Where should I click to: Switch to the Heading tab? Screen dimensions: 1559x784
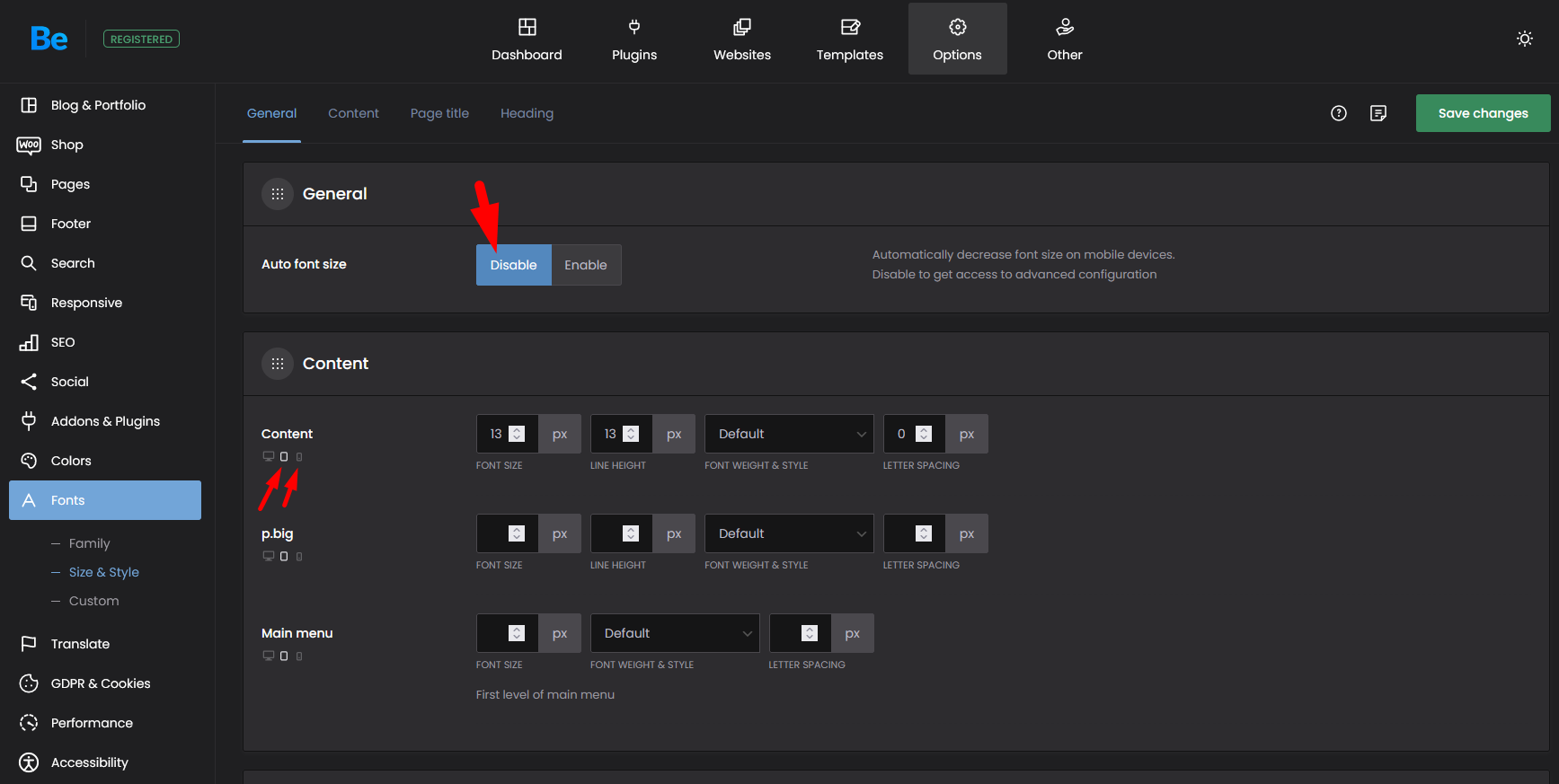point(527,113)
